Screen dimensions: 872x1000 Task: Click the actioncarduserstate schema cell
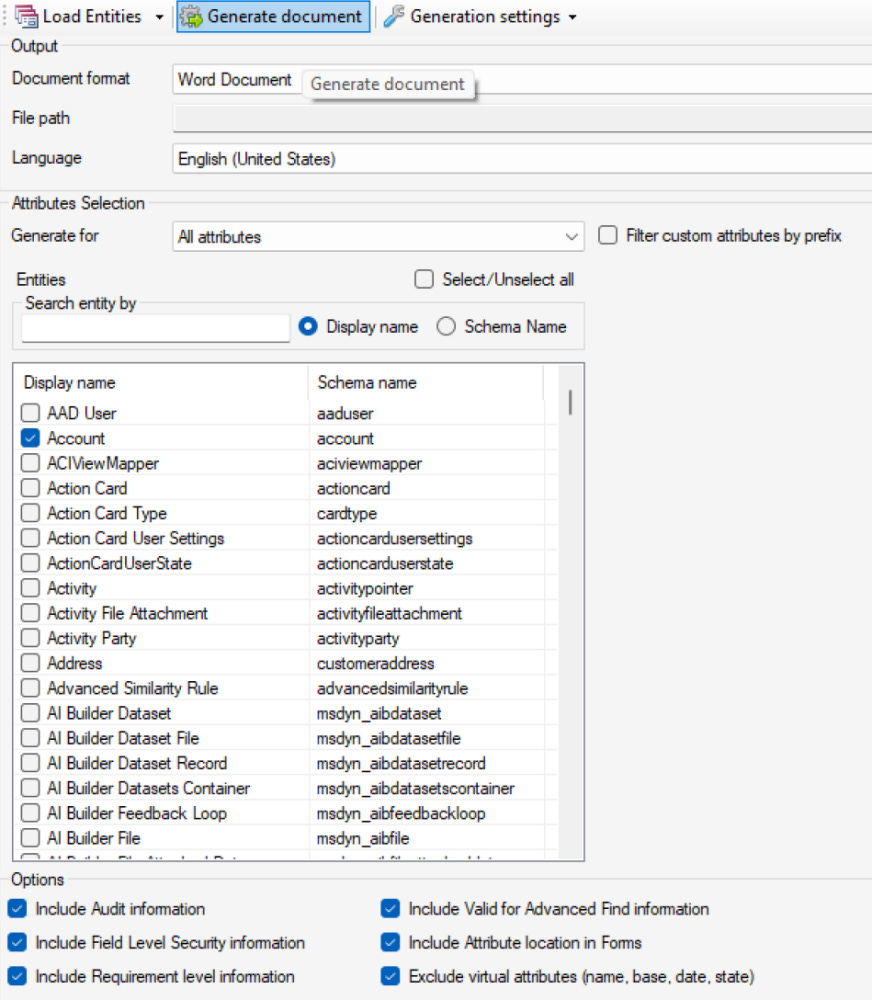click(385, 563)
